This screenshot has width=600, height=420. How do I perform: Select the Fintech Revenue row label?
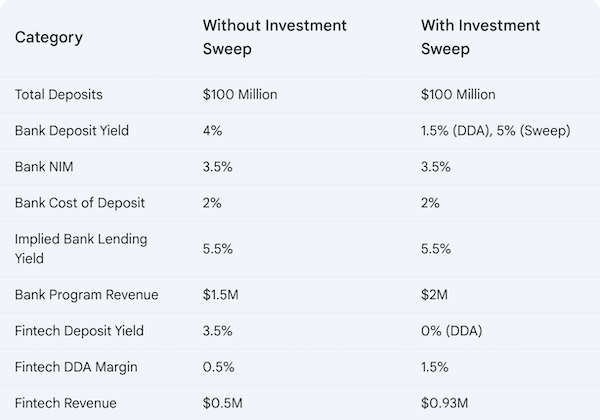tap(65, 403)
